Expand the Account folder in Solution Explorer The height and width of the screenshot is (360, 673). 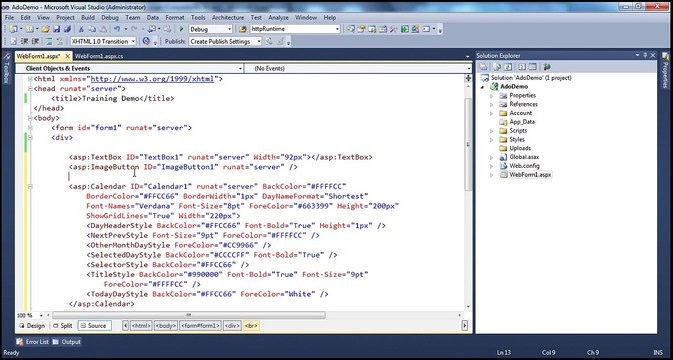tap(492, 113)
